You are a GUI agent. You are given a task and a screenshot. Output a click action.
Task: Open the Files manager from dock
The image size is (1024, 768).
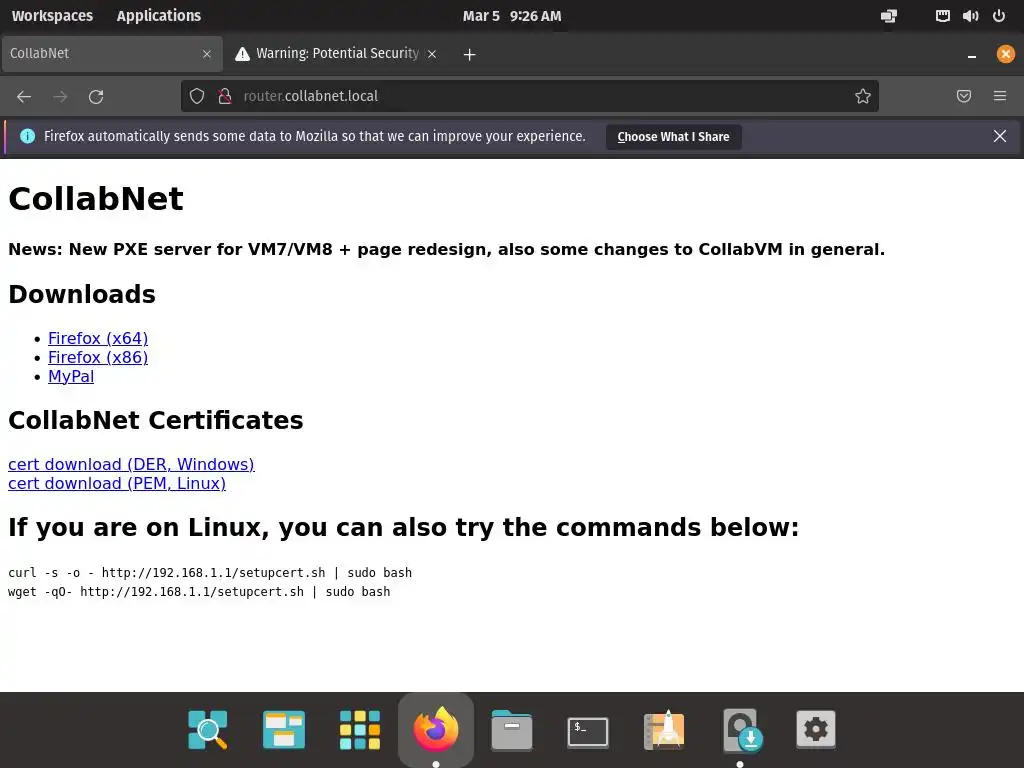pos(512,729)
